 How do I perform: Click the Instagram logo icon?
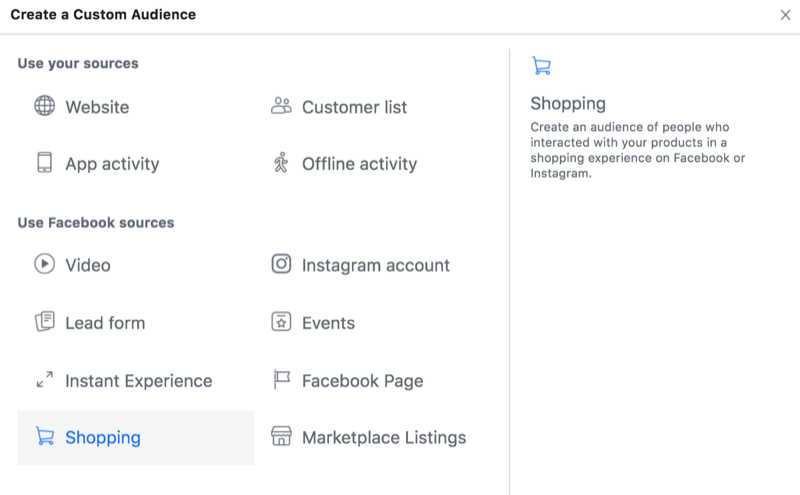(281, 264)
